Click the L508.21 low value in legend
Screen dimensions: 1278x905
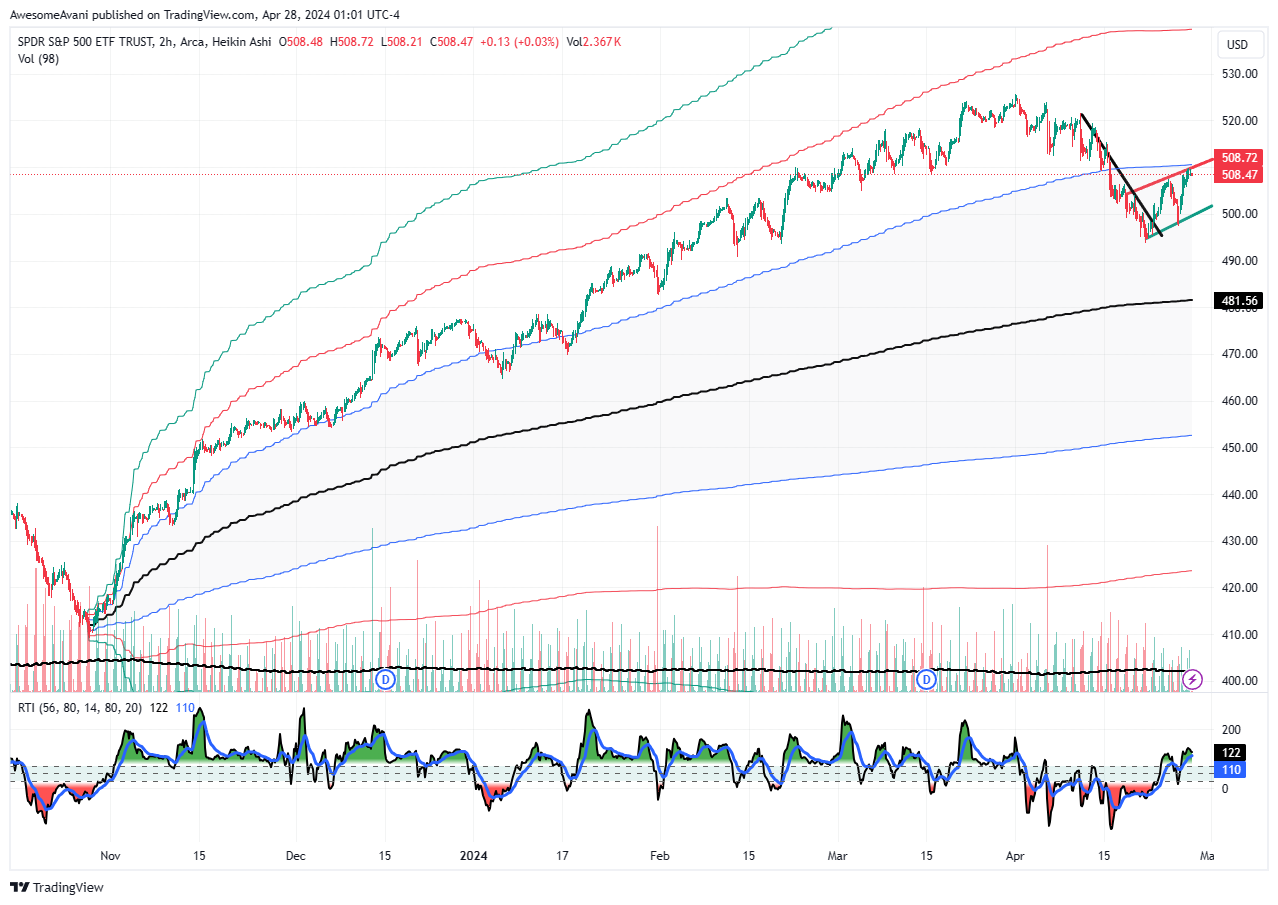401,42
